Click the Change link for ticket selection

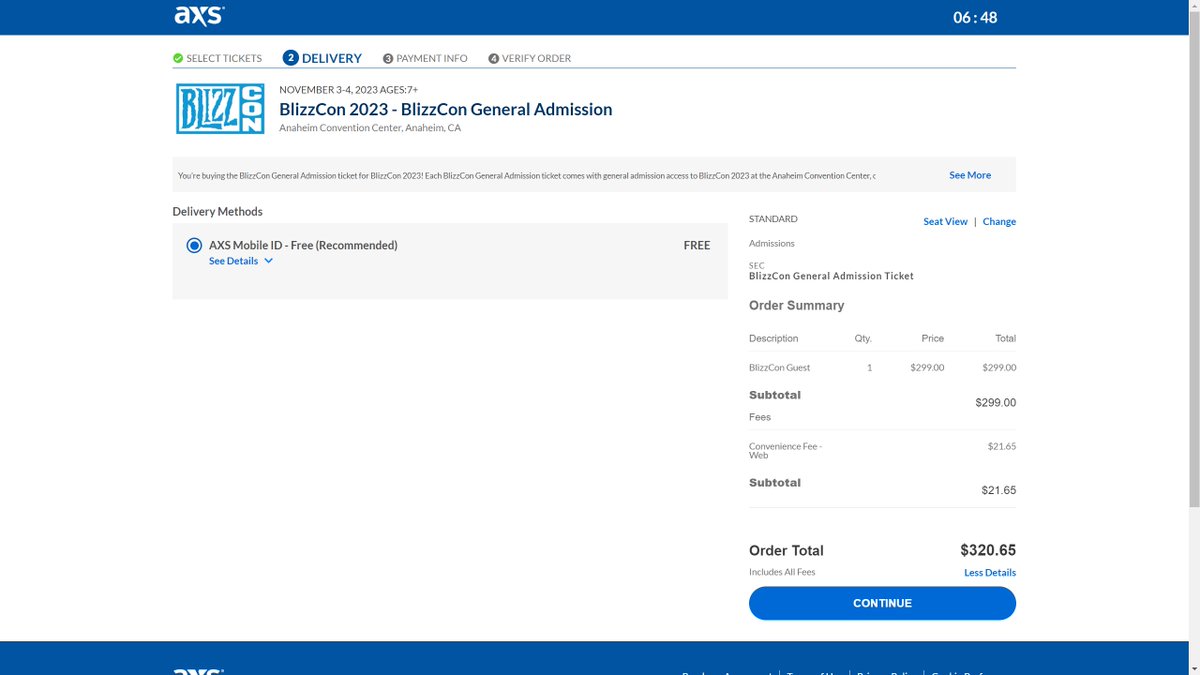(x=999, y=222)
